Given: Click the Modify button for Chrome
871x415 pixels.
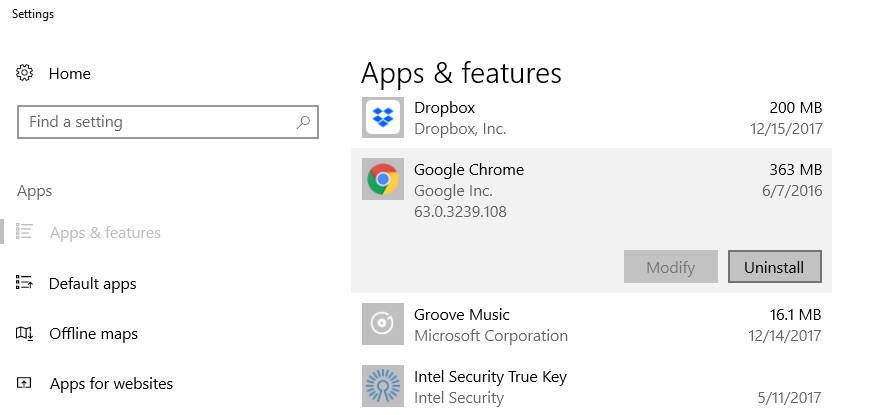Looking at the screenshot, I should (670, 267).
